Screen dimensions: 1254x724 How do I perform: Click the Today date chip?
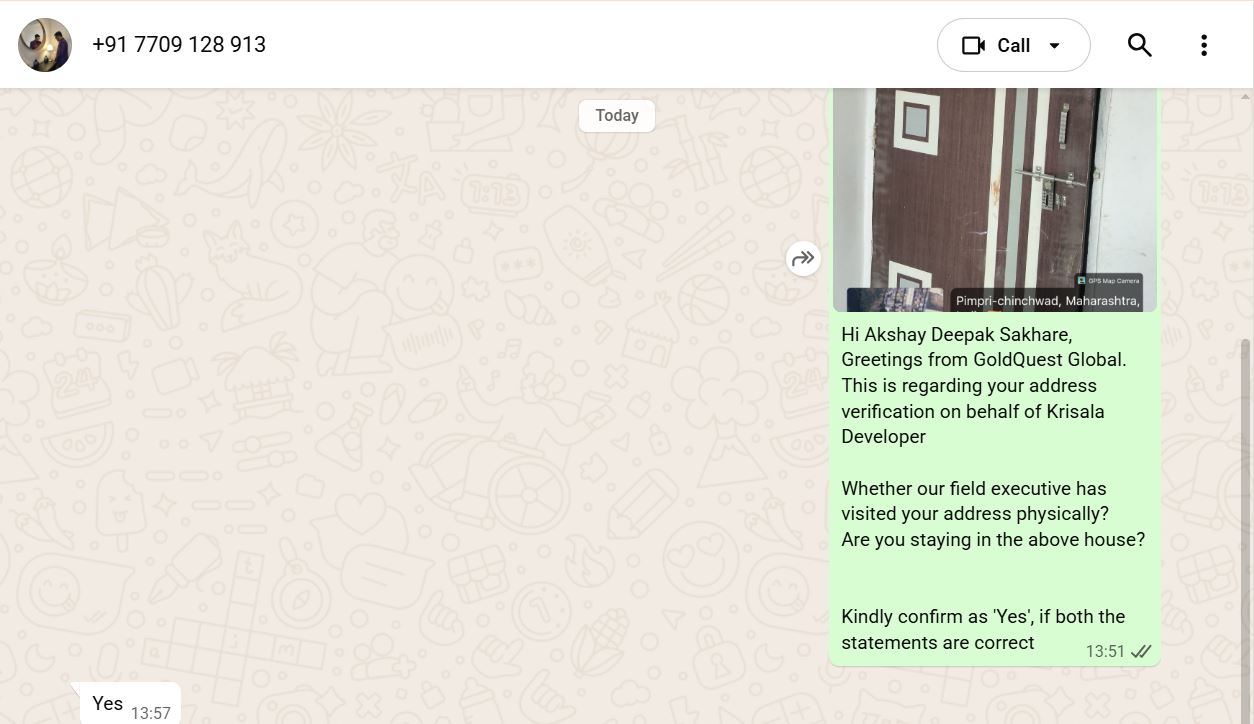(x=616, y=116)
